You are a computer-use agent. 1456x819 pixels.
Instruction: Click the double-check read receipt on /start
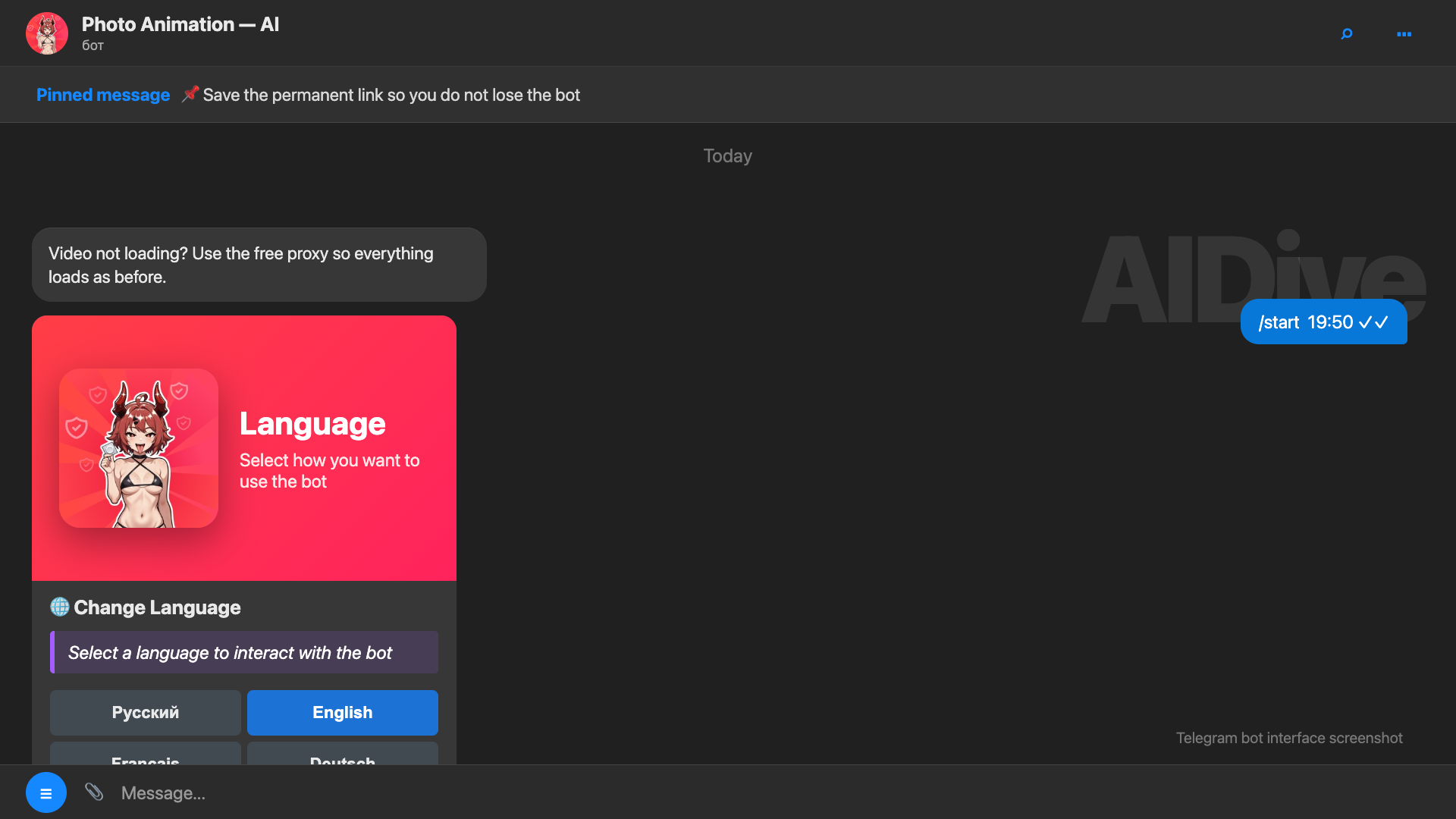pyautogui.click(x=1374, y=322)
